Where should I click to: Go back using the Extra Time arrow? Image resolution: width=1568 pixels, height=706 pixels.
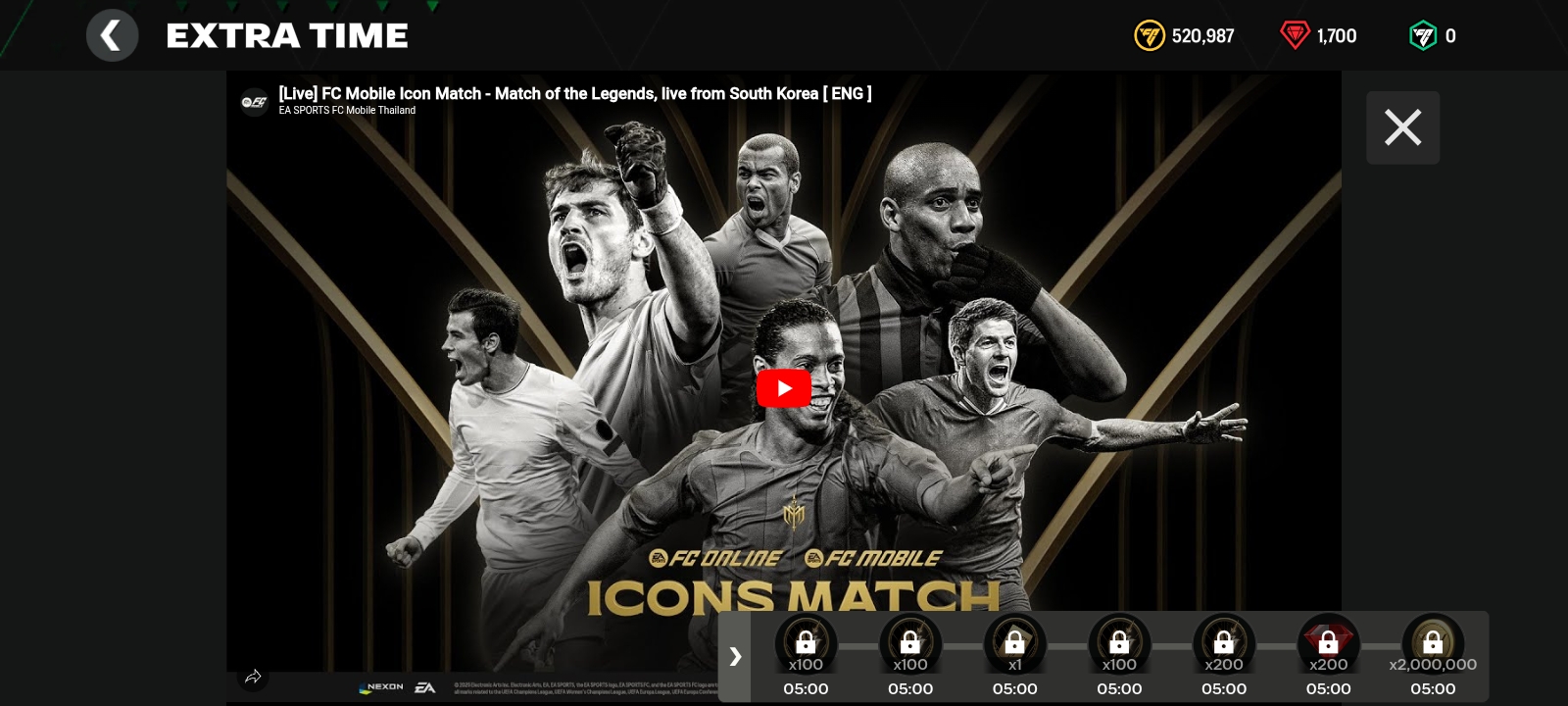pyautogui.click(x=112, y=36)
